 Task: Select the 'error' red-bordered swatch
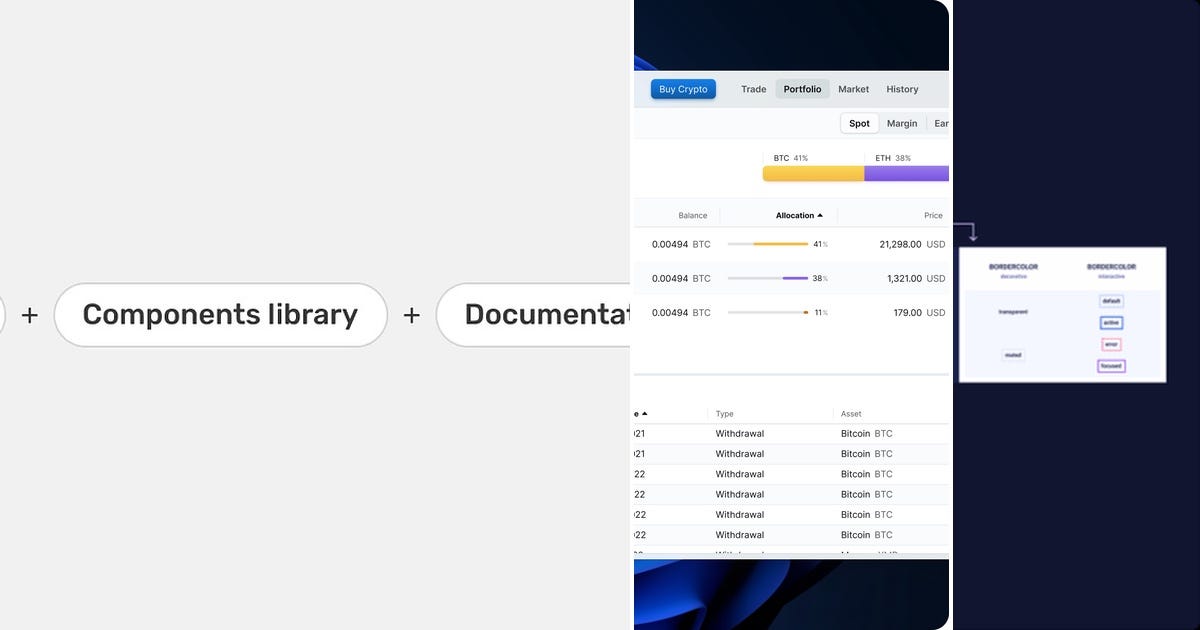pos(1110,344)
